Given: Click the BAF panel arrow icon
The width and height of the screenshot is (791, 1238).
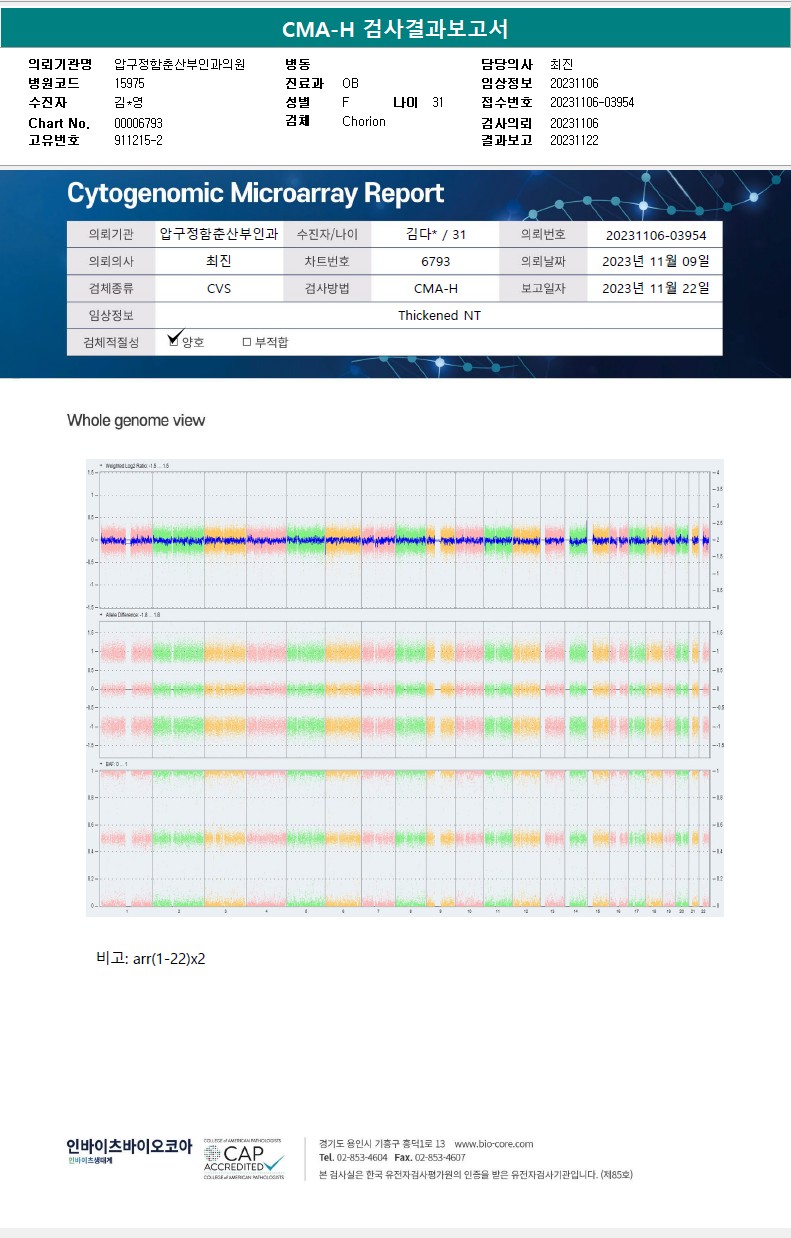Looking at the screenshot, I should click(x=102, y=764).
